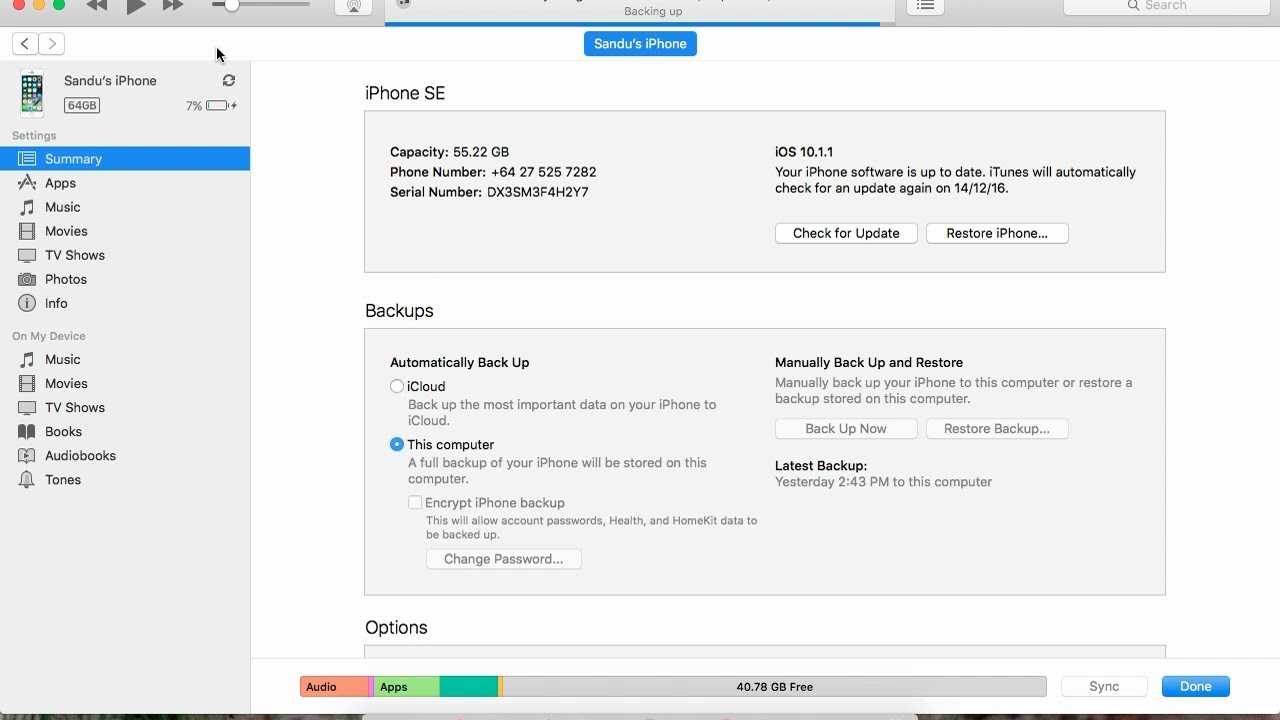Click the 64GB capacity badge
Screen dimensions: 1280x720
82,105
